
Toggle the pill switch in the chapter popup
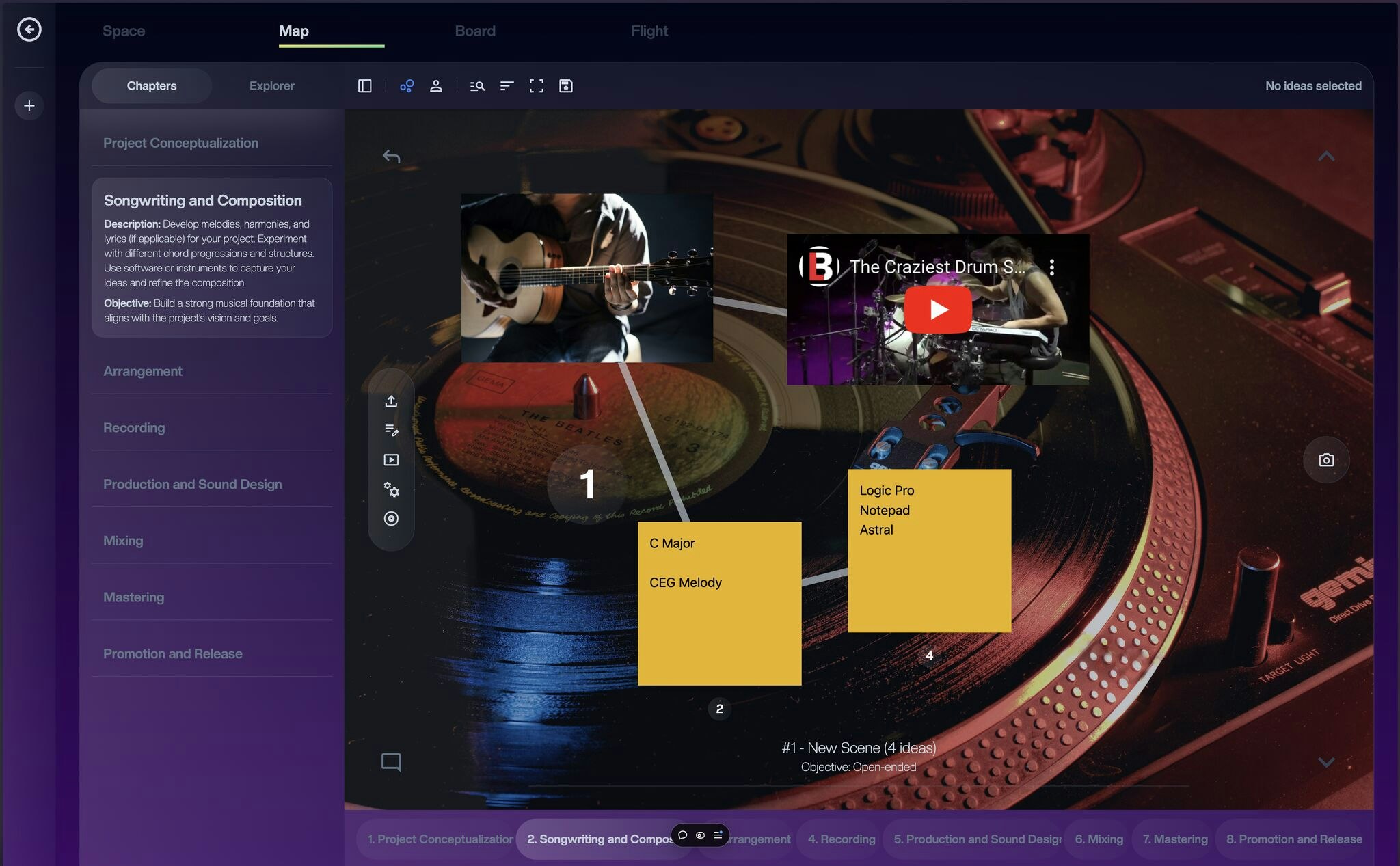pyautogui.click(x=700, y=835)
